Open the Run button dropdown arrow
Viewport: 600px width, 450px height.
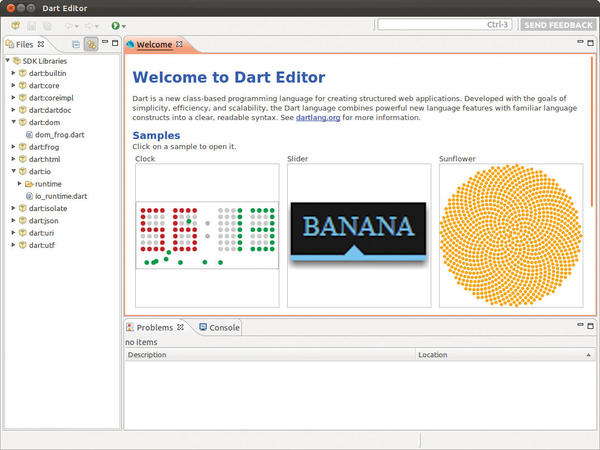124,26
